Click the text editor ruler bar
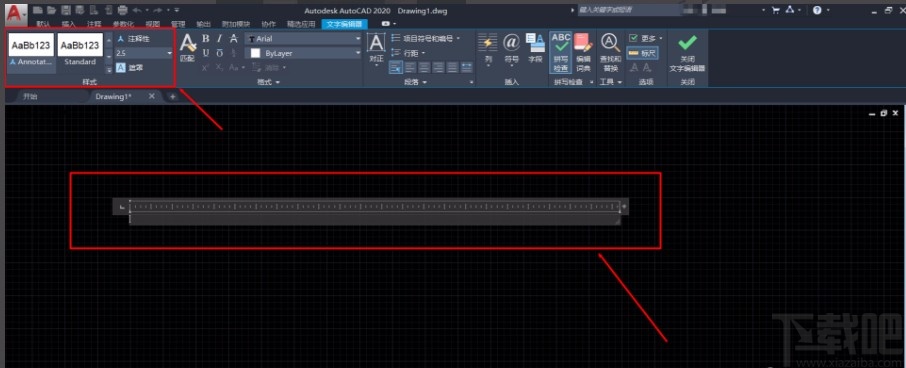 [x=375, y=206]
